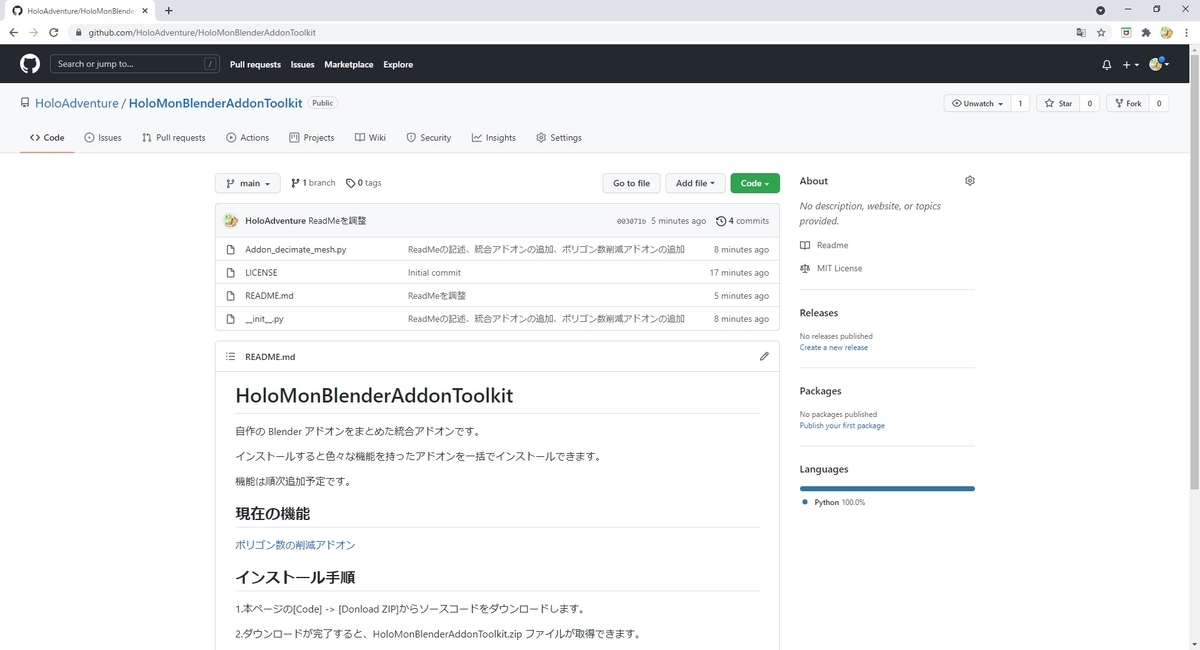Open a new browser tab

click(168, 10)
